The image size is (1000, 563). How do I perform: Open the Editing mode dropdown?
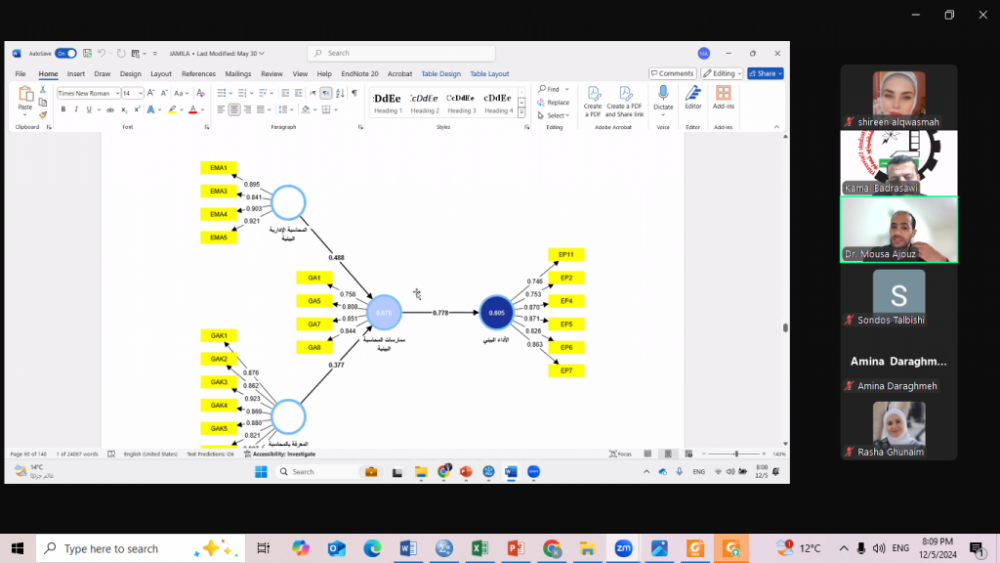(x=722, y=73)
